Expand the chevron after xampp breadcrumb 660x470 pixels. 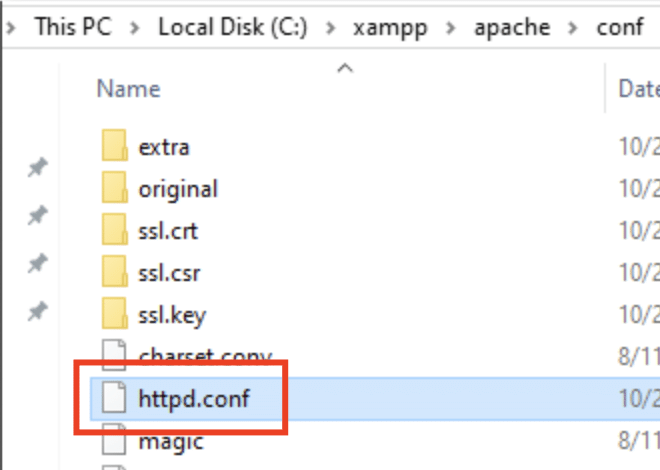pyautogui.click(x=451, y=28)
